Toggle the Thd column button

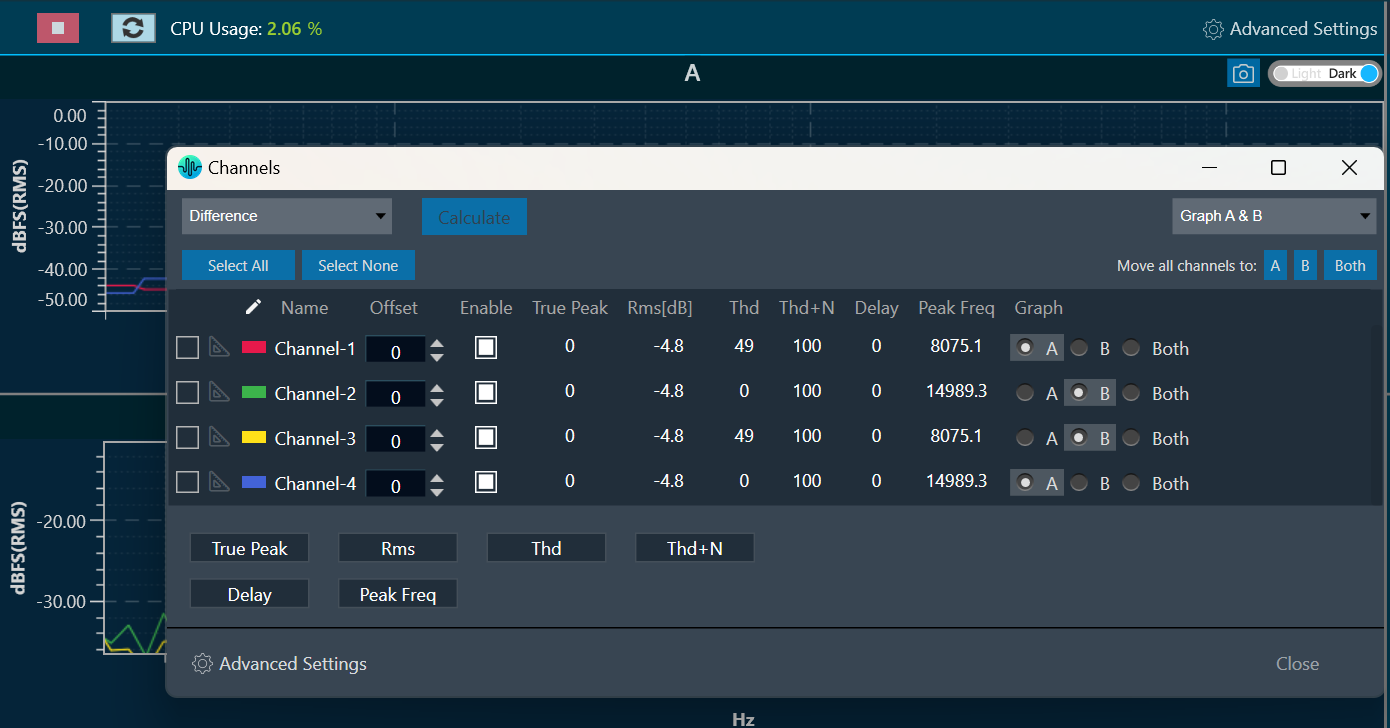tap(546, 548)
